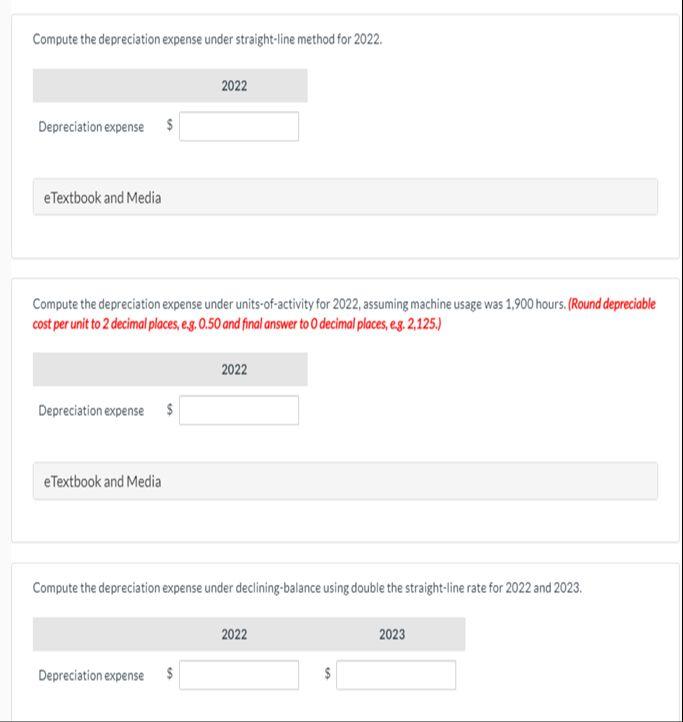Screen dimensions: 683x722
Task: Click the 2022 header in the declining-balance table
Action: click(234, 635)
